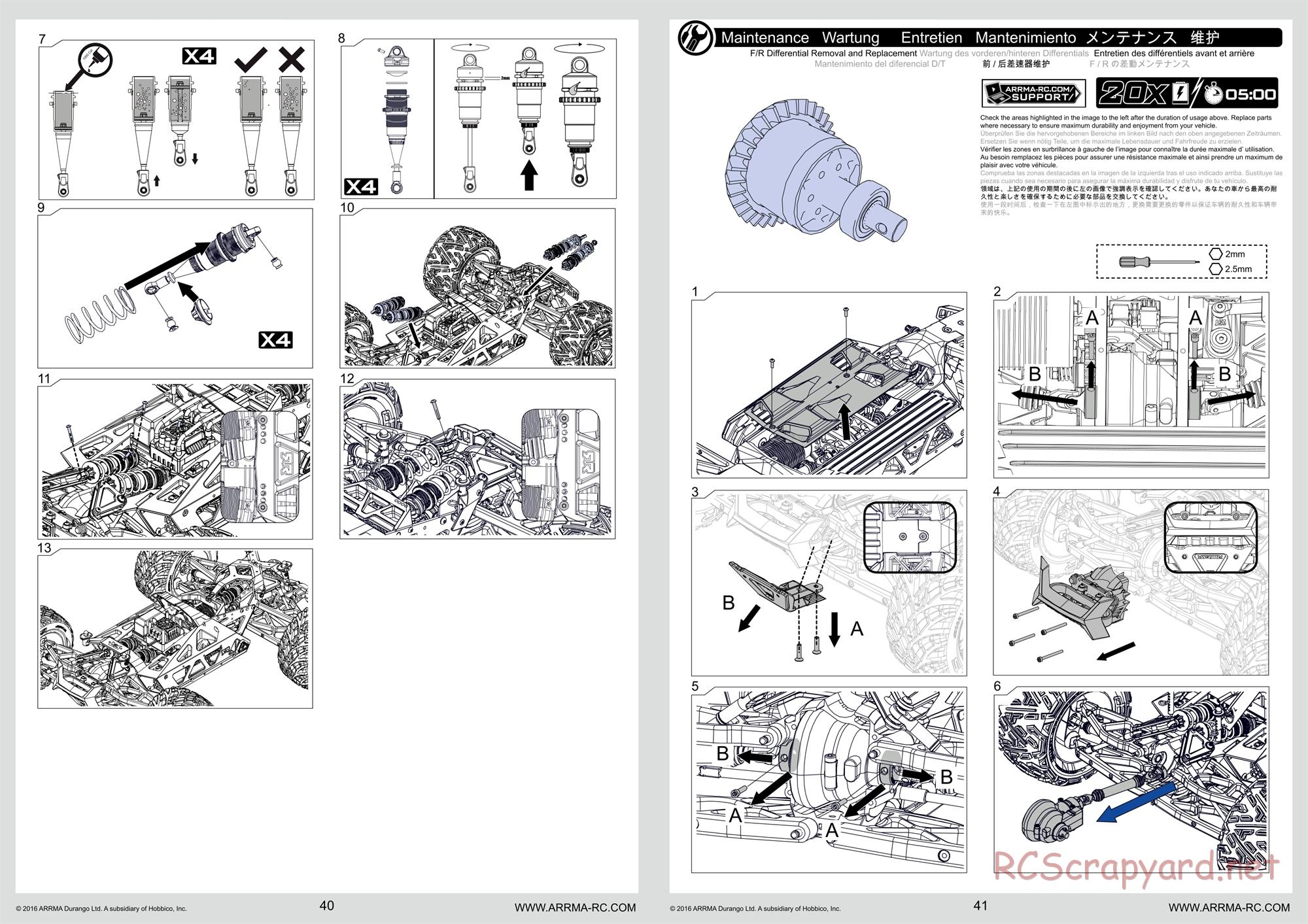
Task: Open WWW.ARRMA-RC.COM link on page 40
Action: 575,908
